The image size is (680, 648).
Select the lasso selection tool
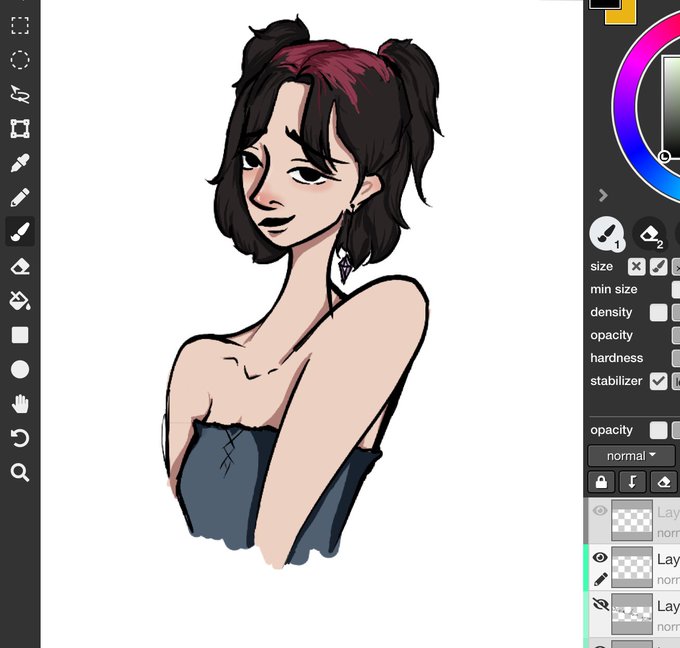[20, 94]
